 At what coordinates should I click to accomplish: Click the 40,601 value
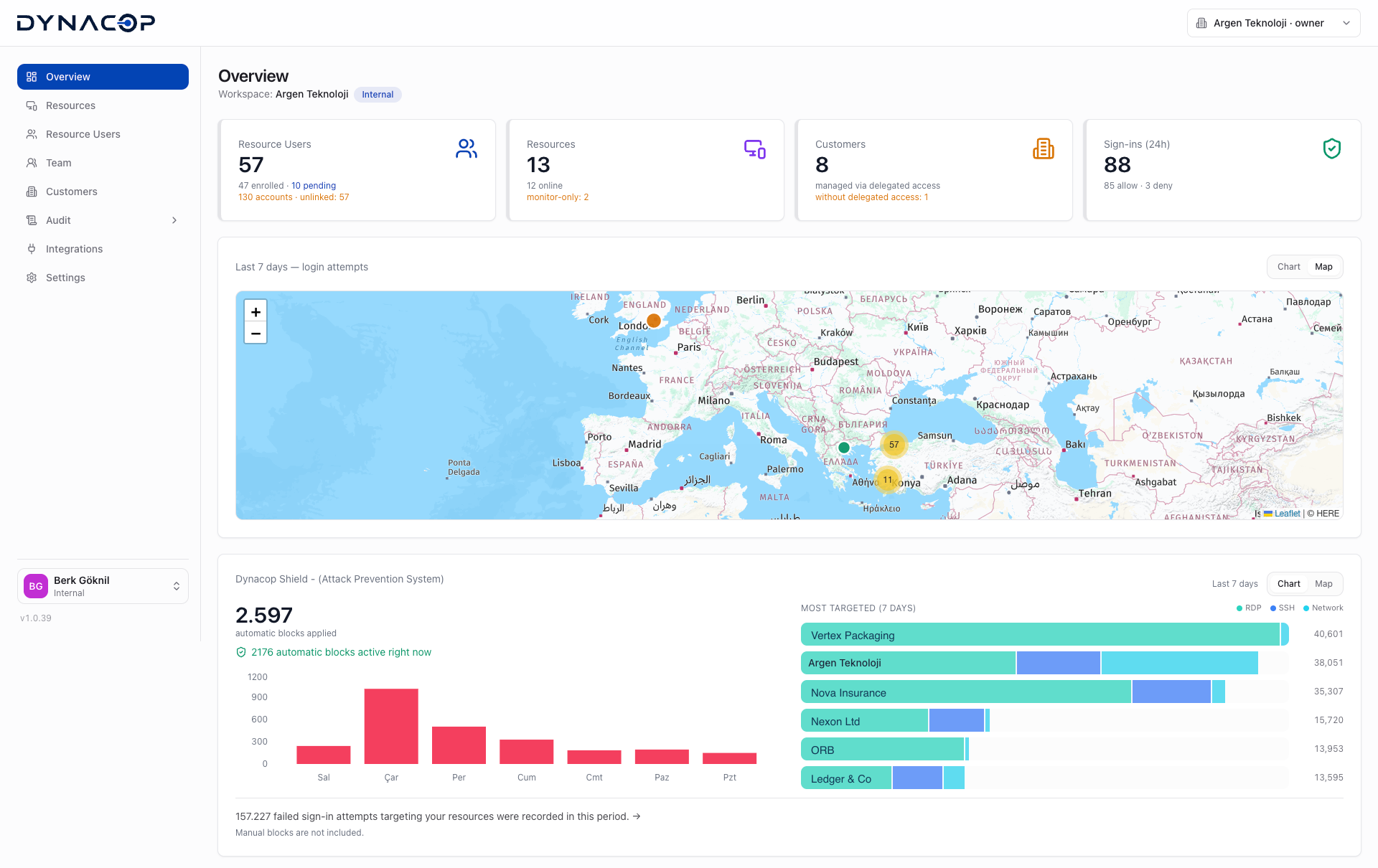pyautogui.click(x=1328, y=634)
